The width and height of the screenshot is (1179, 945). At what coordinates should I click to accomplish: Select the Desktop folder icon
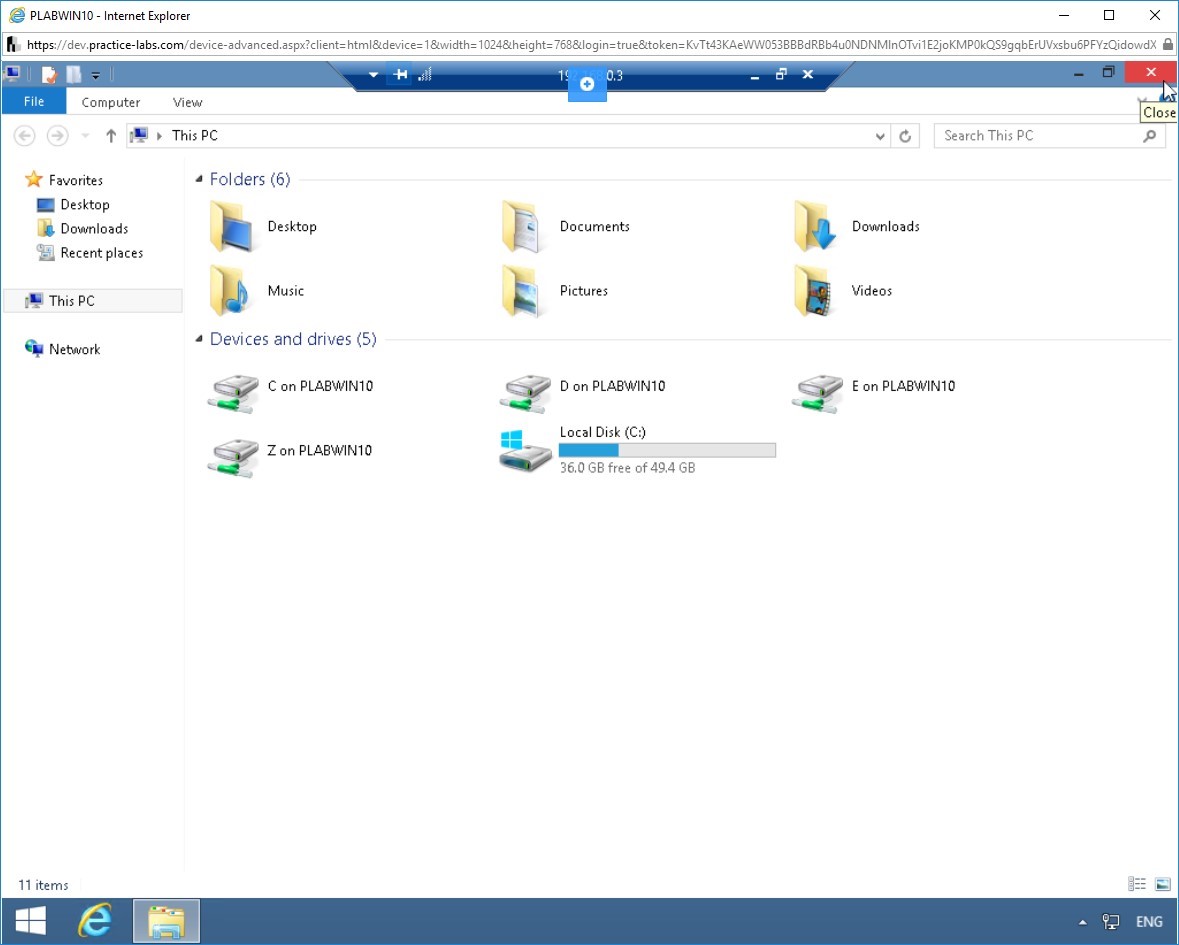click(x=232, y=226)
